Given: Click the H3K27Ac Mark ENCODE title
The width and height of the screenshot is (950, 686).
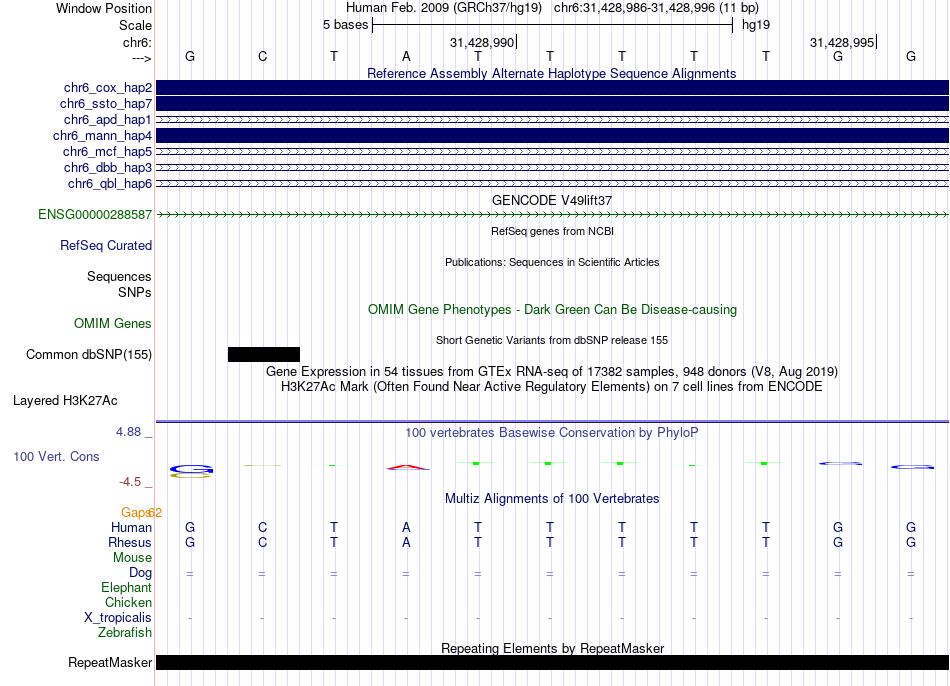Looking at the screenshot, I should [551, 387].
